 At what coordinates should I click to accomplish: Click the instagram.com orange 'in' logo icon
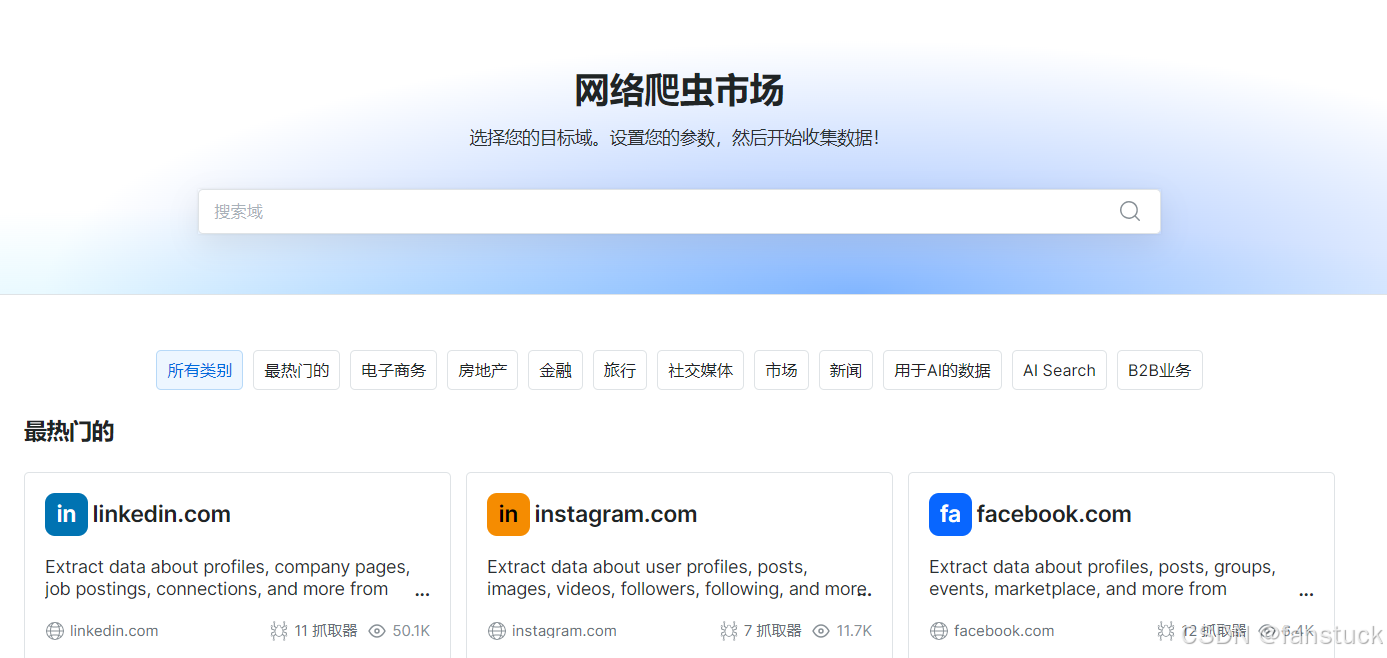(508, 514)
